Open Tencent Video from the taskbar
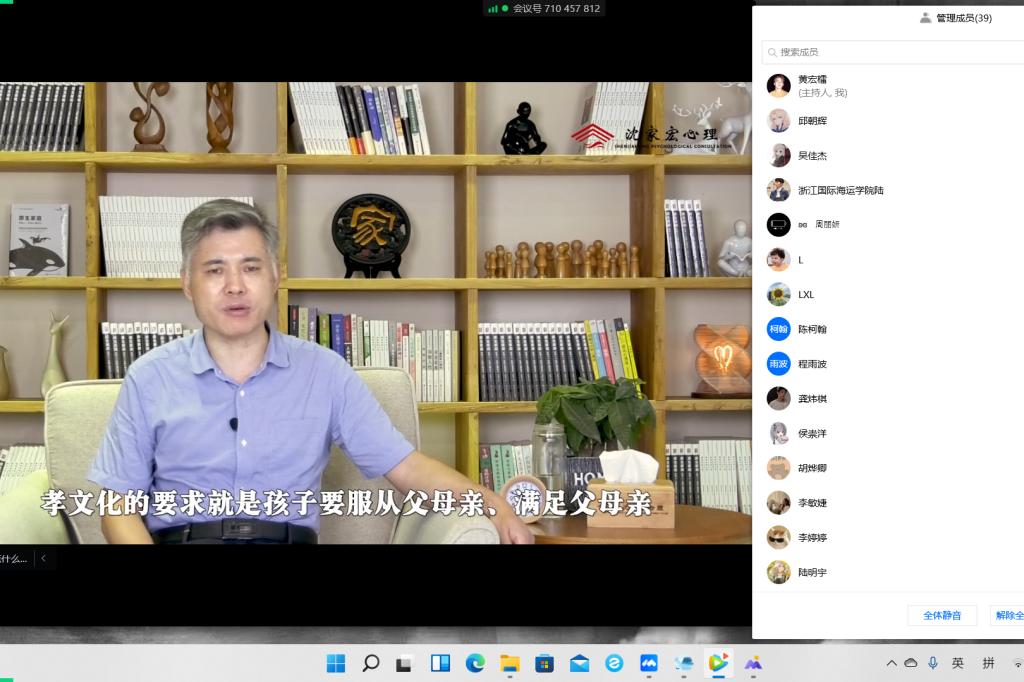Image resolution: width=1024 pixels, height=682 pixels. (x=718, y=663)
